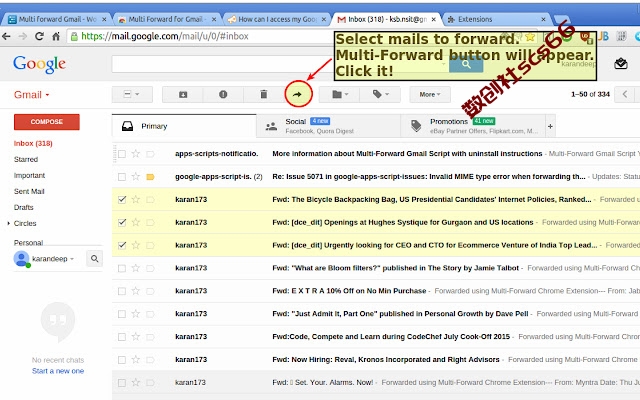The height and width of the screenshot is (400, 640).
Task: Open the Move to folder dropdown
Action: [x=339, y=94]
